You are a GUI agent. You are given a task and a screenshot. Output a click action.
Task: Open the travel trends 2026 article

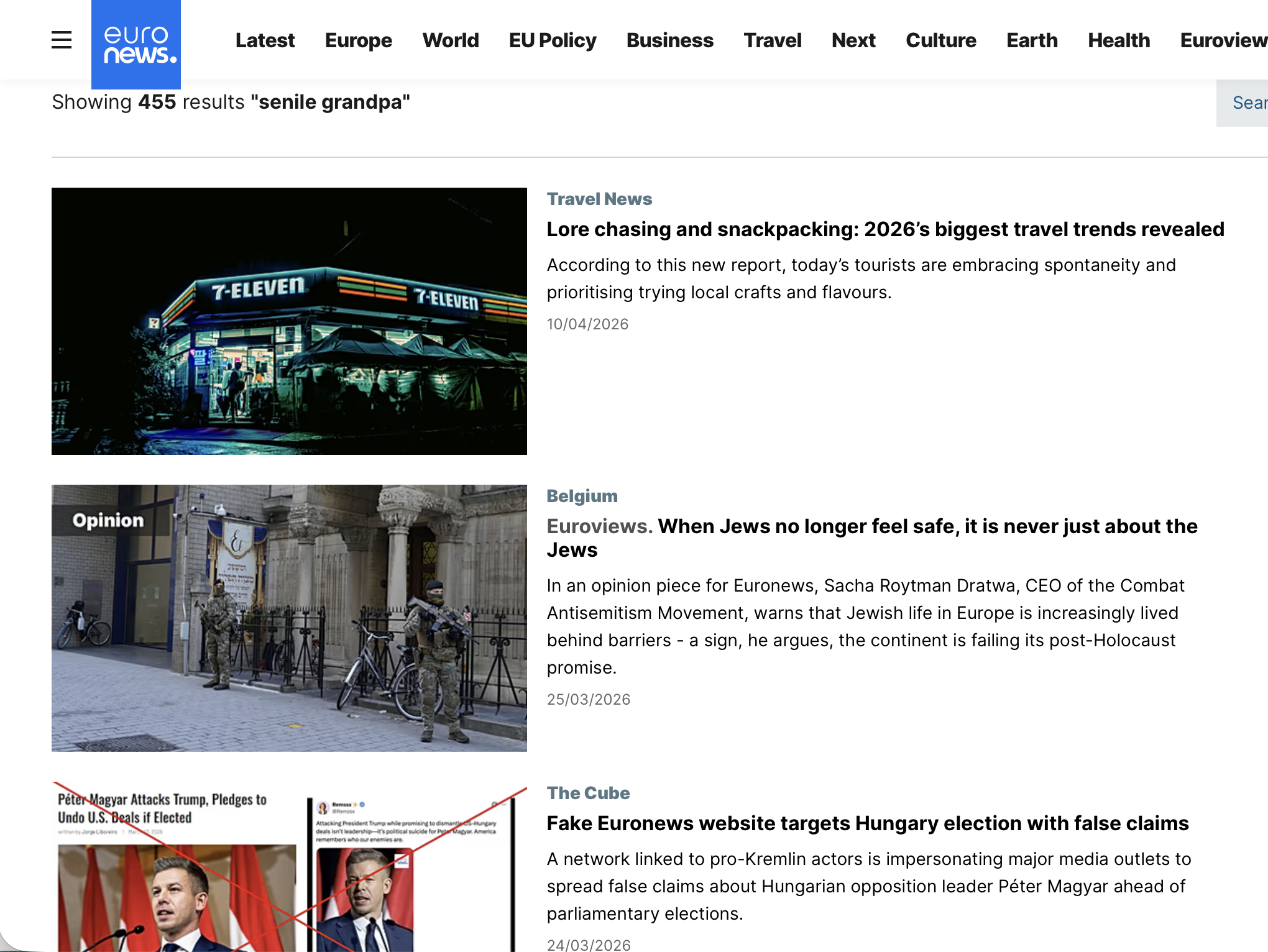pyautogui.click(x=884, y=229)
